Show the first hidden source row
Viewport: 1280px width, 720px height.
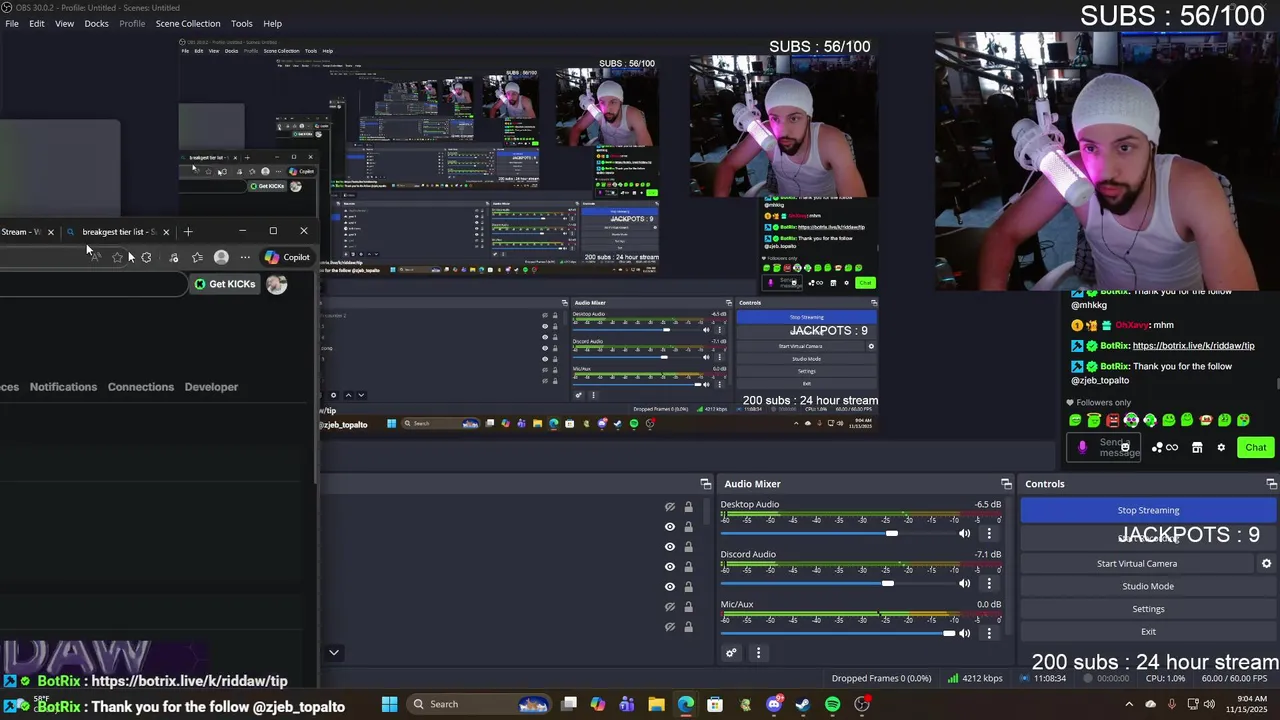click(x=670, y=507)
